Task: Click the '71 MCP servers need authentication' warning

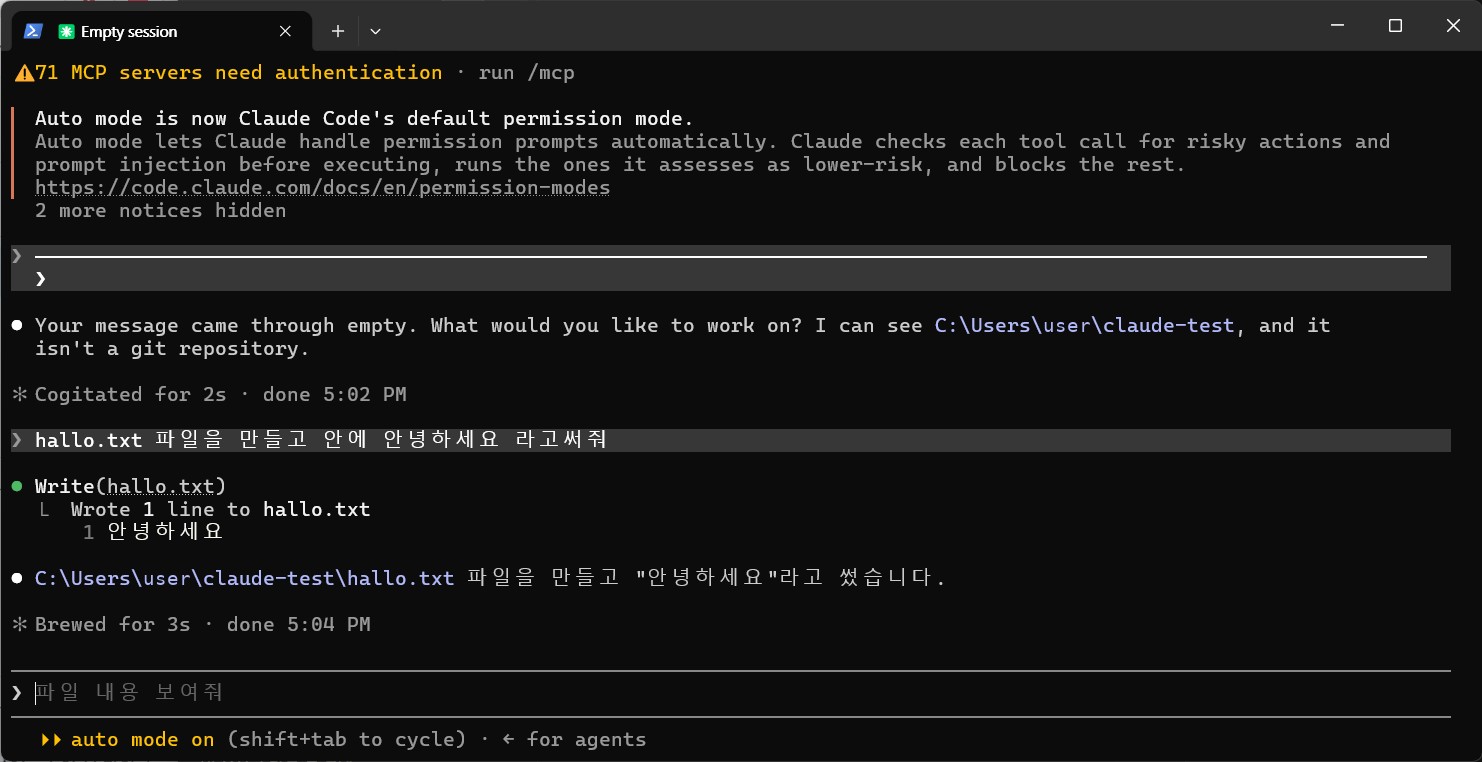Action: pyautogui.click(x=238, y=73)
